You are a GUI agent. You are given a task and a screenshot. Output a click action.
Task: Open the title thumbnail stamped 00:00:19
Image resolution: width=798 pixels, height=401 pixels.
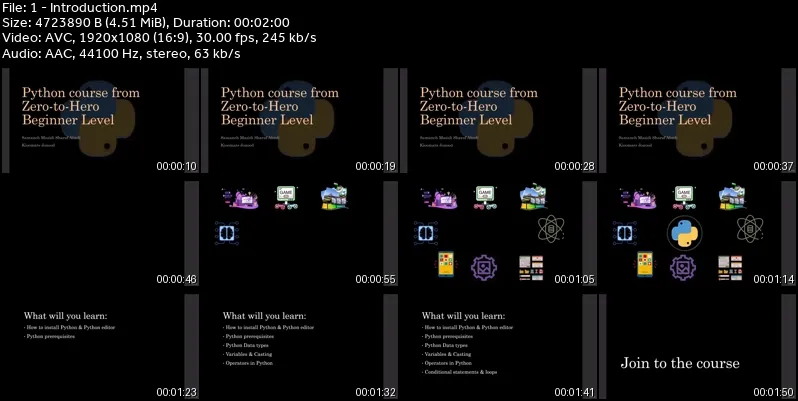coord(300,121)
